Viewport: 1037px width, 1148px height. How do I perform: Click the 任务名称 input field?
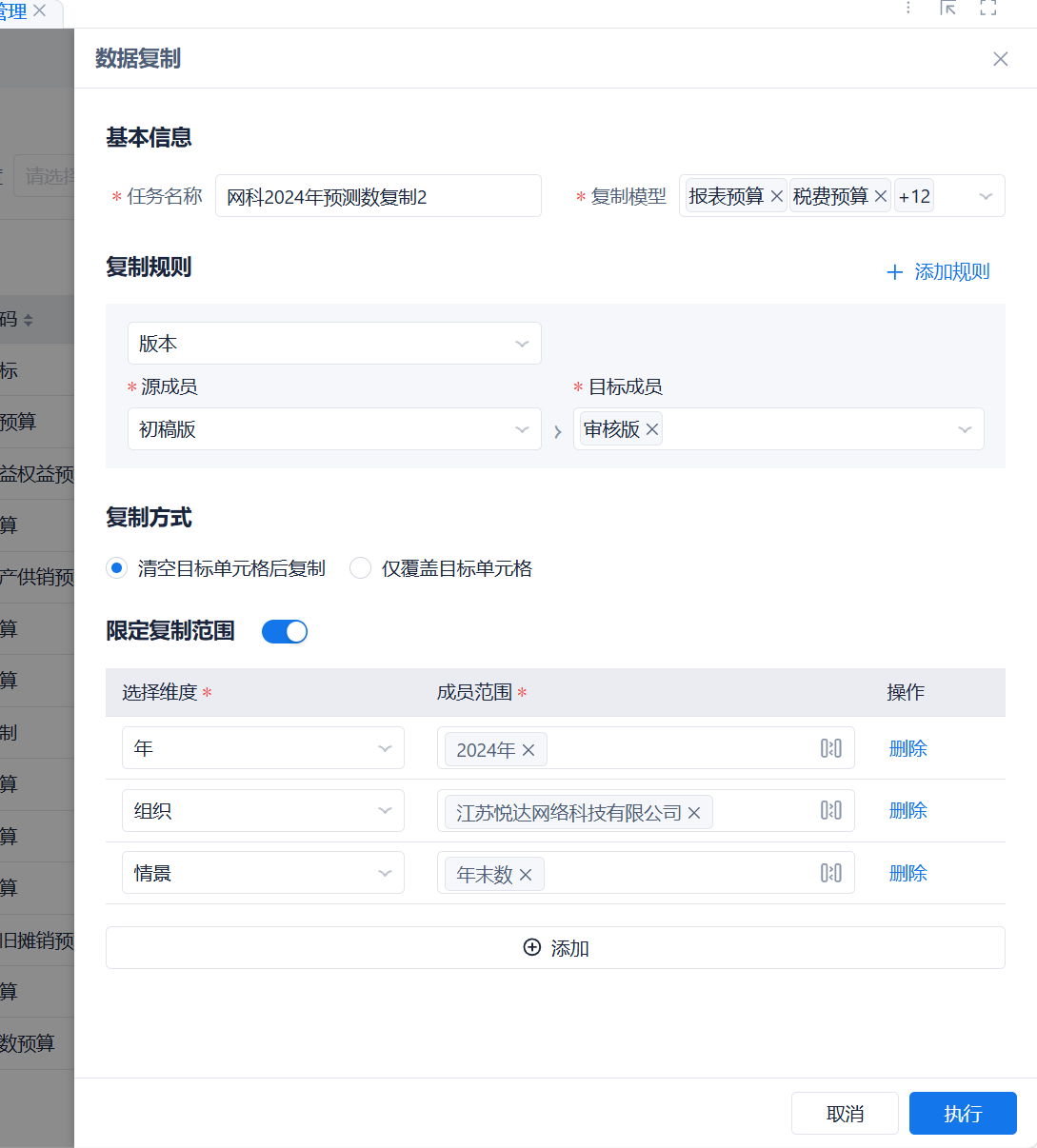coord(378,195)
